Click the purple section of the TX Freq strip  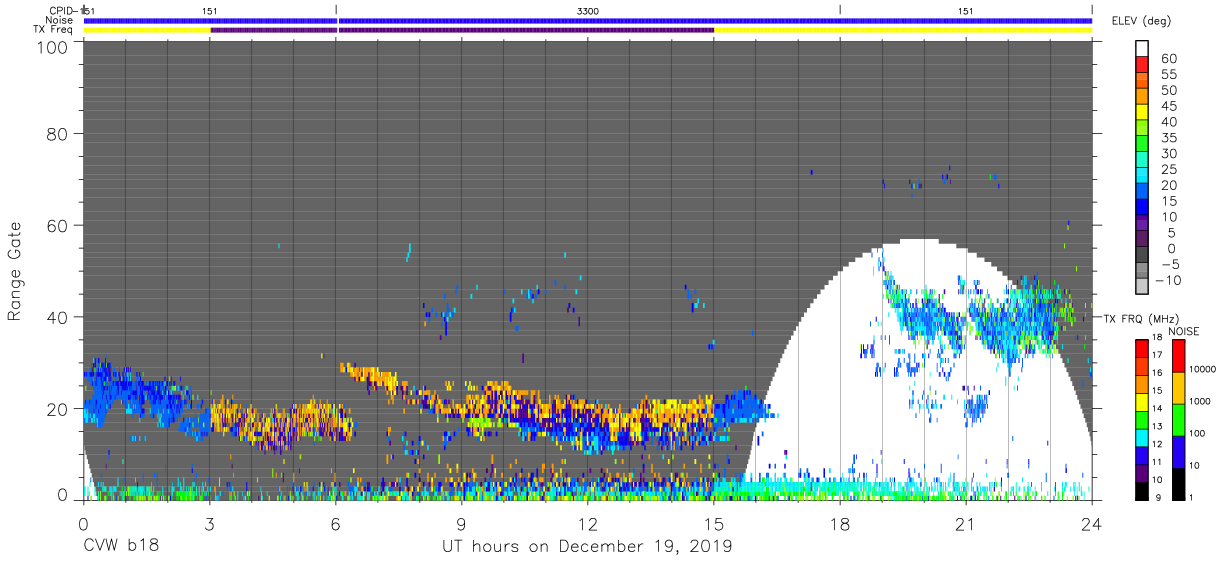(462, 30)
